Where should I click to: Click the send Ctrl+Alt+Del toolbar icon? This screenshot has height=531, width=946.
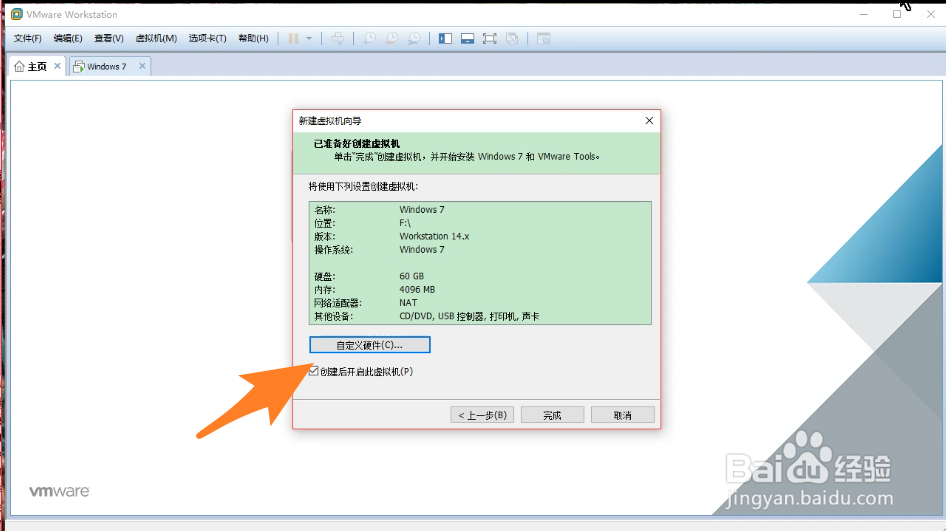tap(338, 39)
